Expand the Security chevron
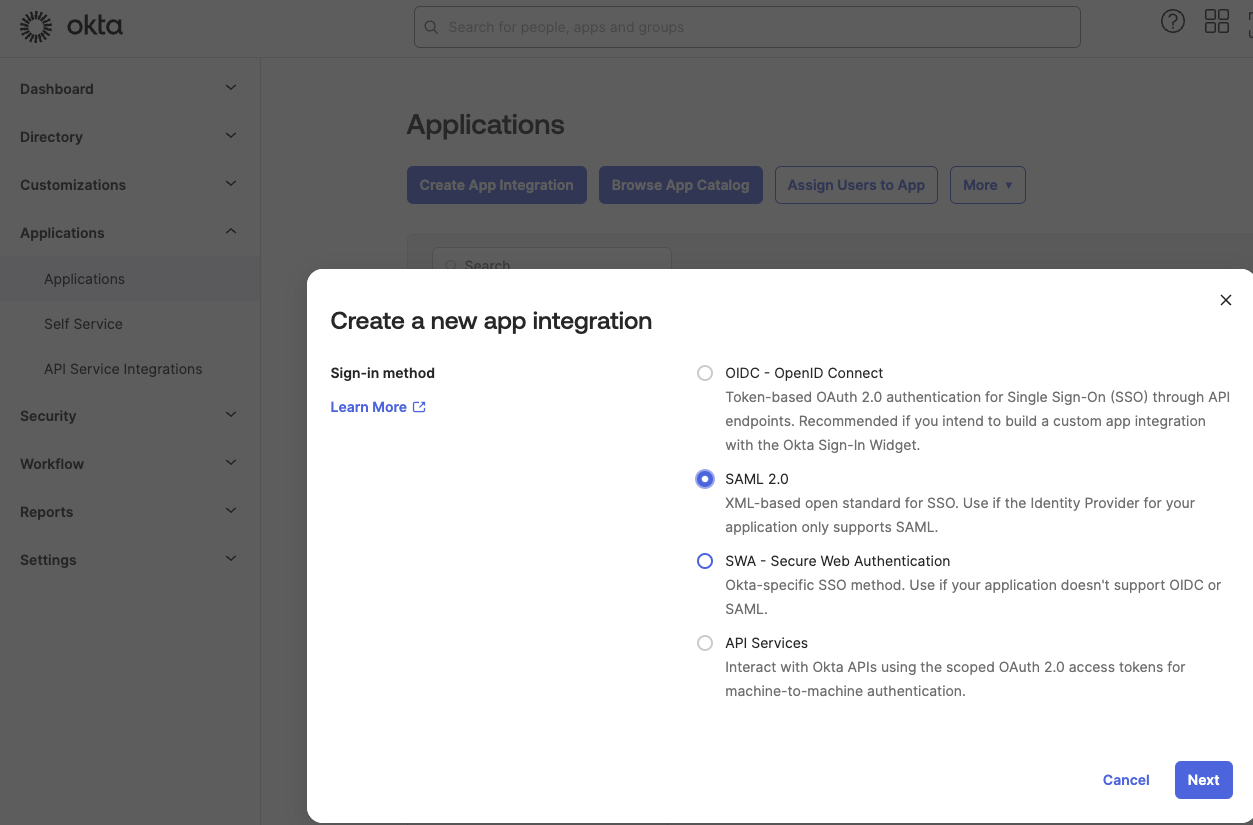Image resolution: width=1253 pixels, height=825 pixels. tap(231, 415)
